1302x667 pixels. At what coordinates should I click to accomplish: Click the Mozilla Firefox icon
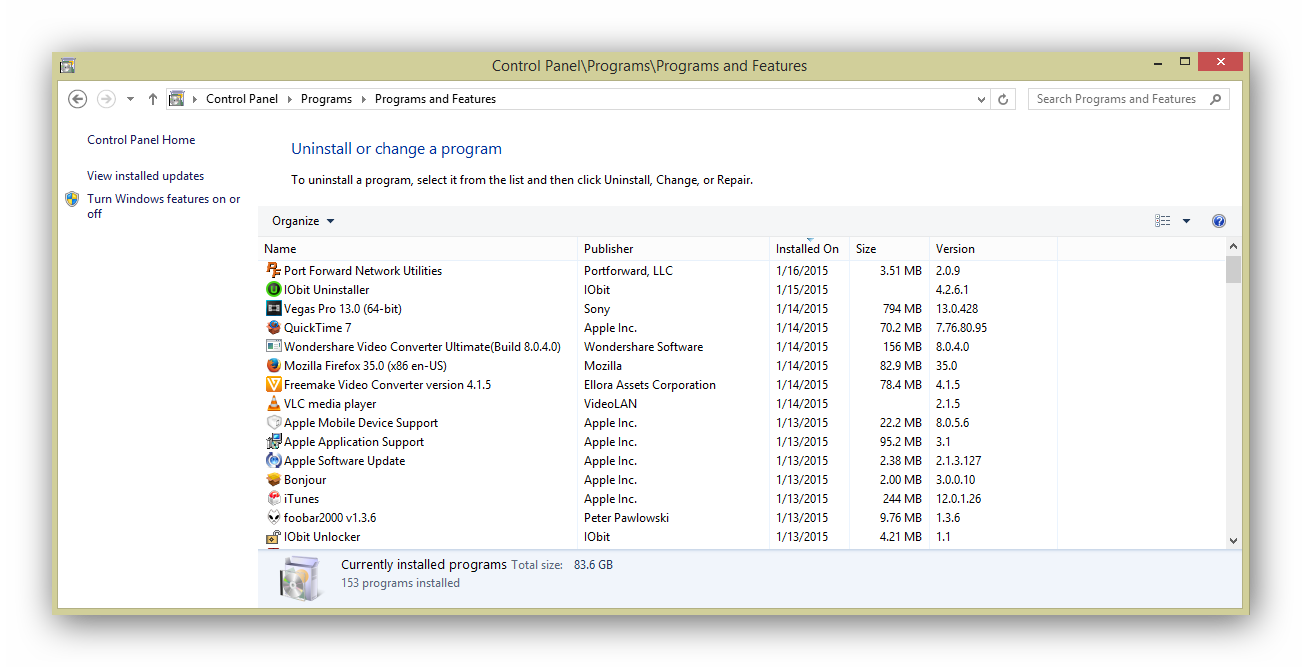coord(274,365)
